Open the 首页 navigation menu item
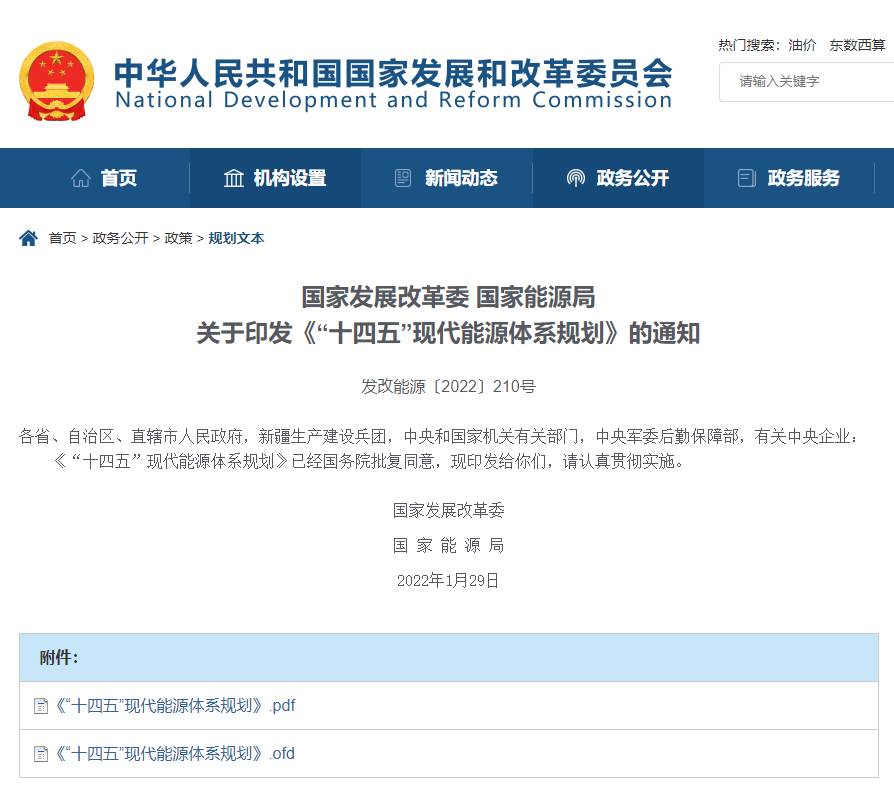This screenshot has height=802, width=894. tap(119, 178)
